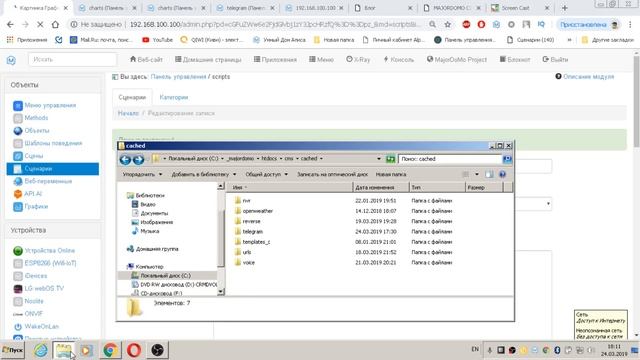This screenshot has width=640, height=360.
Task: Click Выйти to log out
Action: coord(555,60)
